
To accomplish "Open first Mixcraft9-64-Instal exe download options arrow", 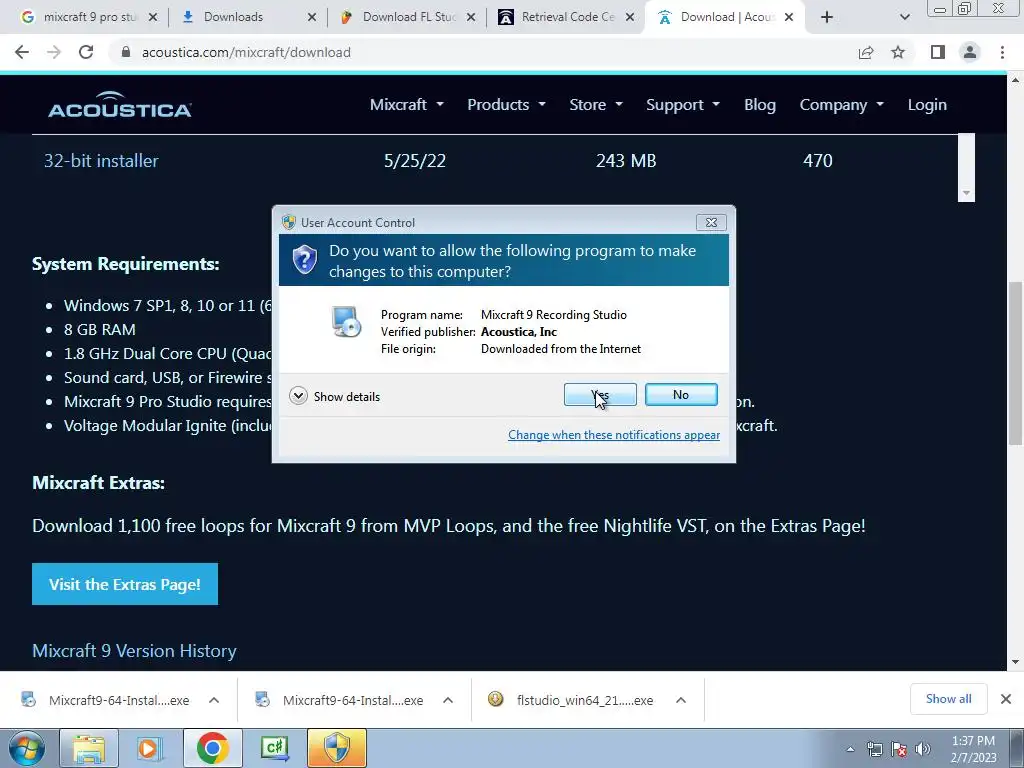I will point(214,700).
